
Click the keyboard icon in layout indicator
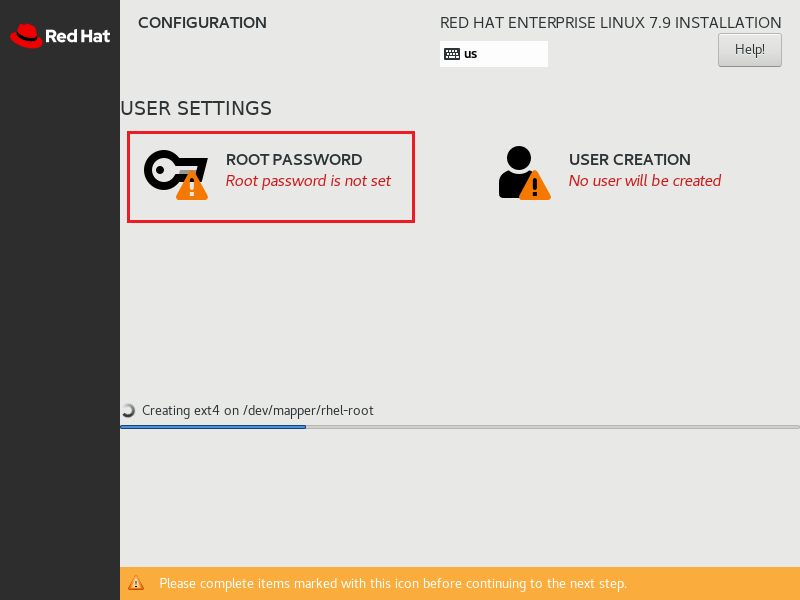tap(452, 54)
